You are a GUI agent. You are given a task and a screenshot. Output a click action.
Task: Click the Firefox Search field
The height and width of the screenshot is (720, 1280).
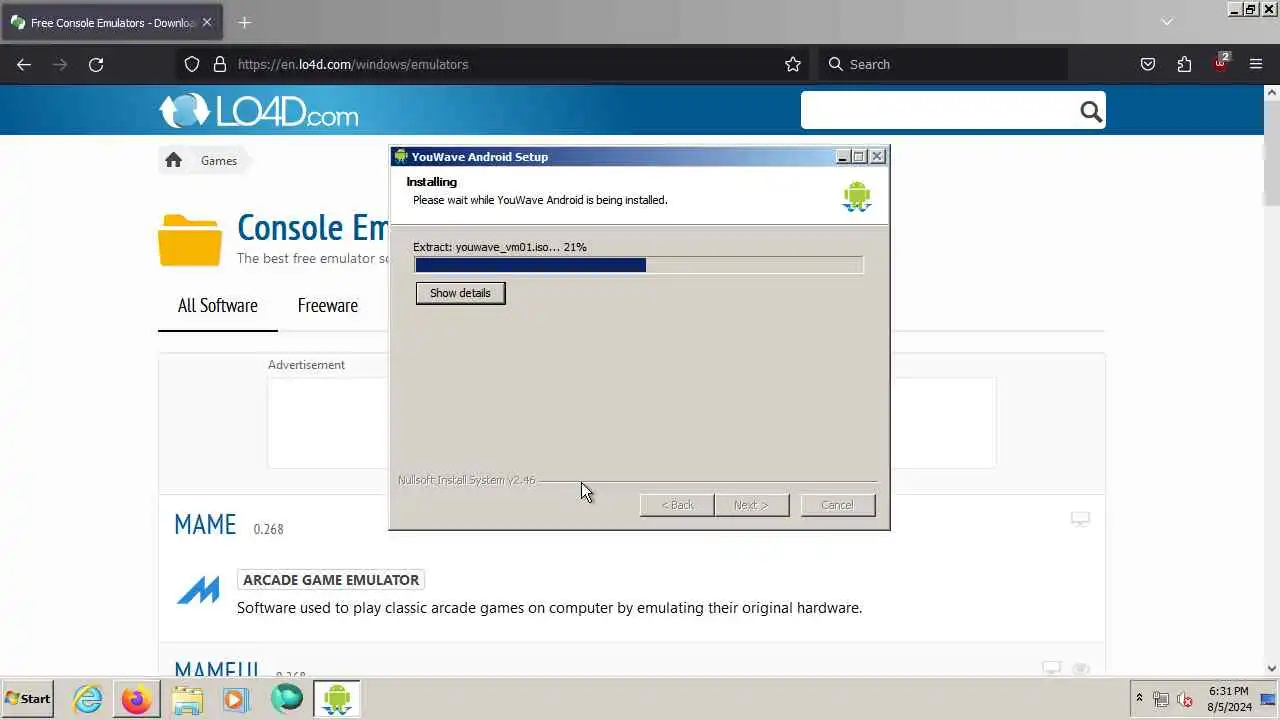point(943,64)
